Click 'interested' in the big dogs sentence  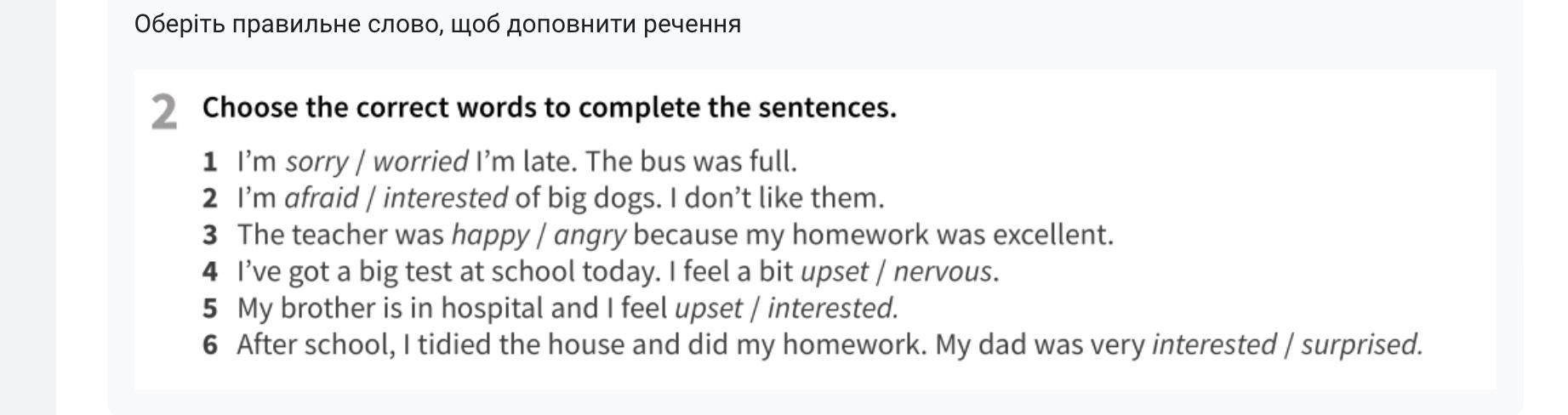pyautogui.click(x=445, y=198)
